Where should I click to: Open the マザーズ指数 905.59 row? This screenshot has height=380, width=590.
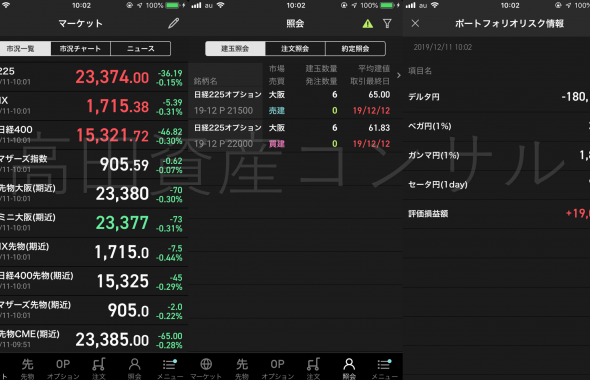pyautogui.click(x=94, y=164)
